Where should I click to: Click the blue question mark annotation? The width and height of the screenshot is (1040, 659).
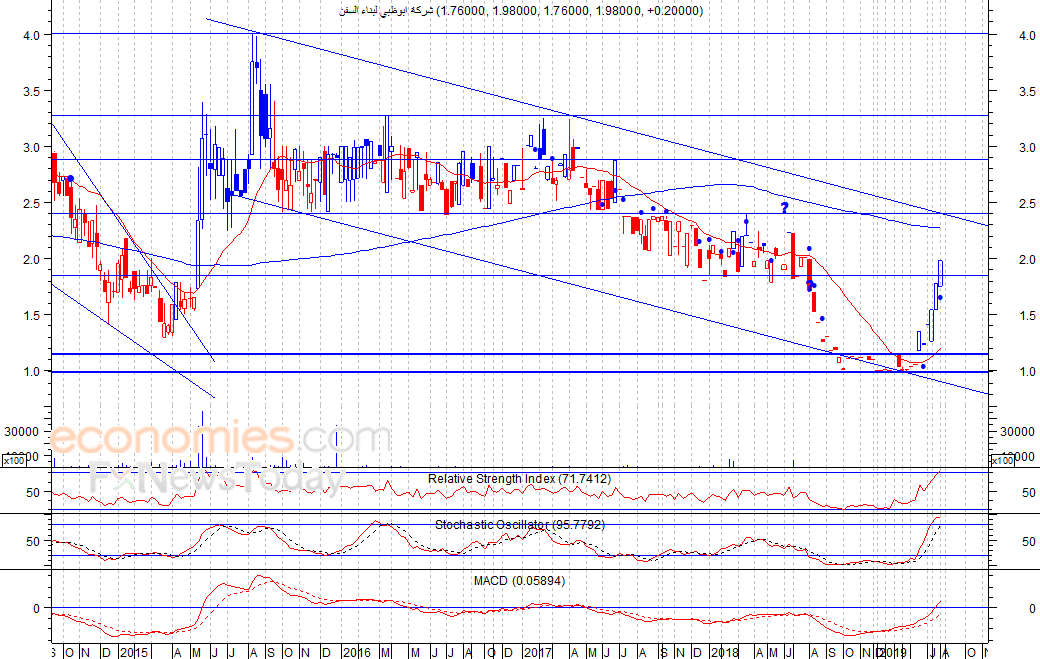point(785,208)
